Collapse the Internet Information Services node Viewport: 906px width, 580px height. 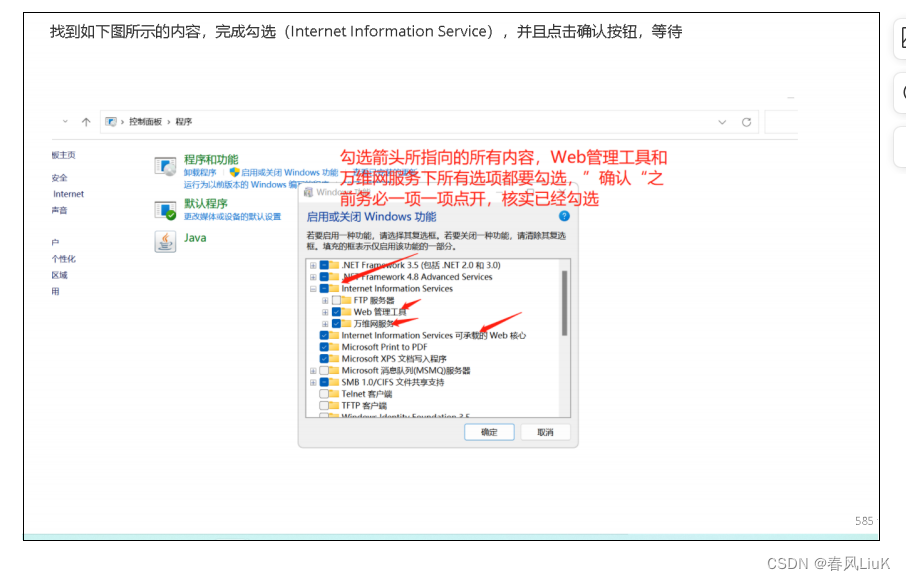tap(313, 289)
